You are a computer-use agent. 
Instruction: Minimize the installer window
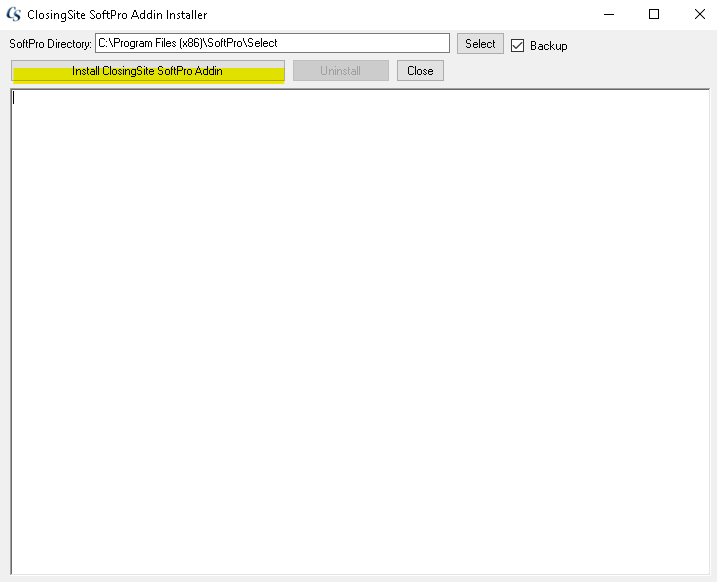[x=609, y=15]
